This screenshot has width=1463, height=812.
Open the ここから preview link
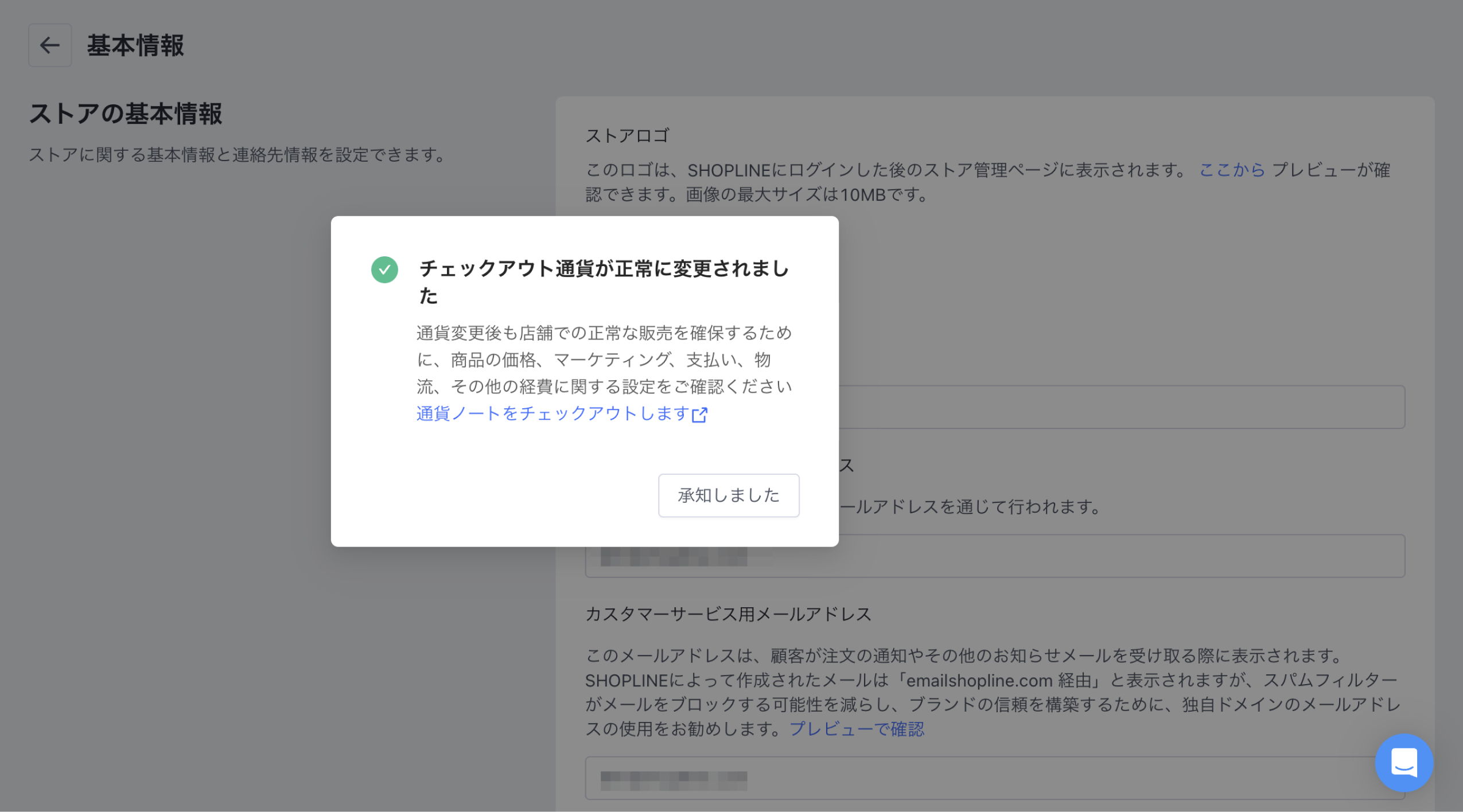point(1232,170)
